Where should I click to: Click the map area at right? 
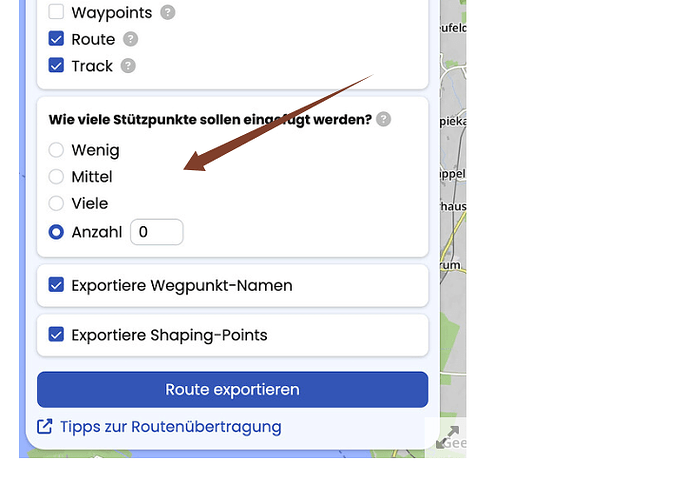tap(453, 218)
